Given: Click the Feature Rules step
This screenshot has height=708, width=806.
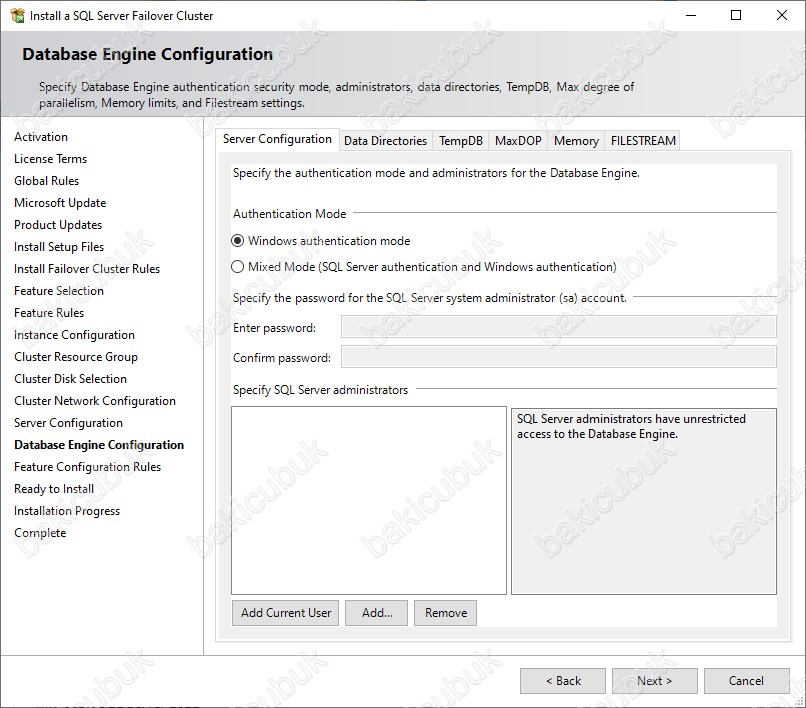Looking at the screenshot, I should (49, 313).
